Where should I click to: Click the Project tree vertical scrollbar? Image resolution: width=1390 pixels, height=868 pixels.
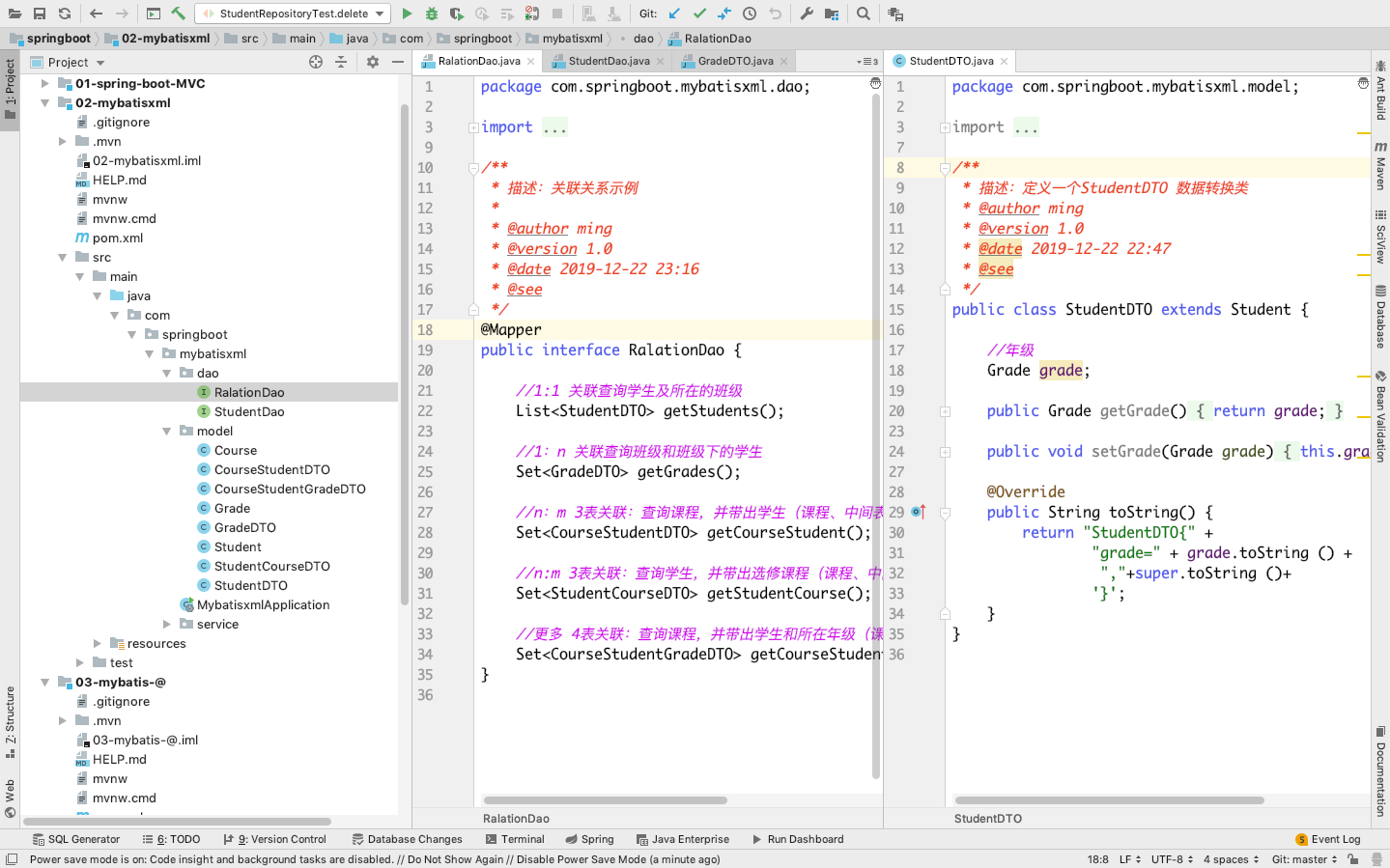coord(405,353)
